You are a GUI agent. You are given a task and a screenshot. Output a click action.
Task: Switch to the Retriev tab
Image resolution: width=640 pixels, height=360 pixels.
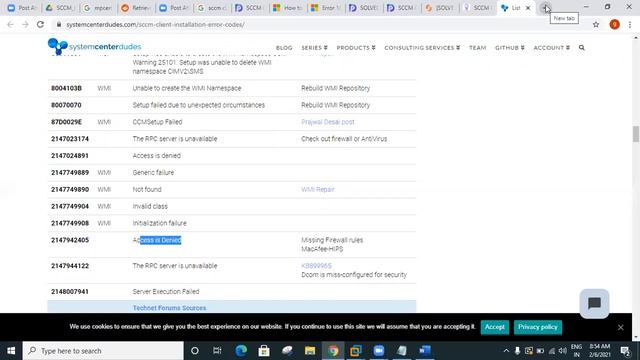pos(136,8)
